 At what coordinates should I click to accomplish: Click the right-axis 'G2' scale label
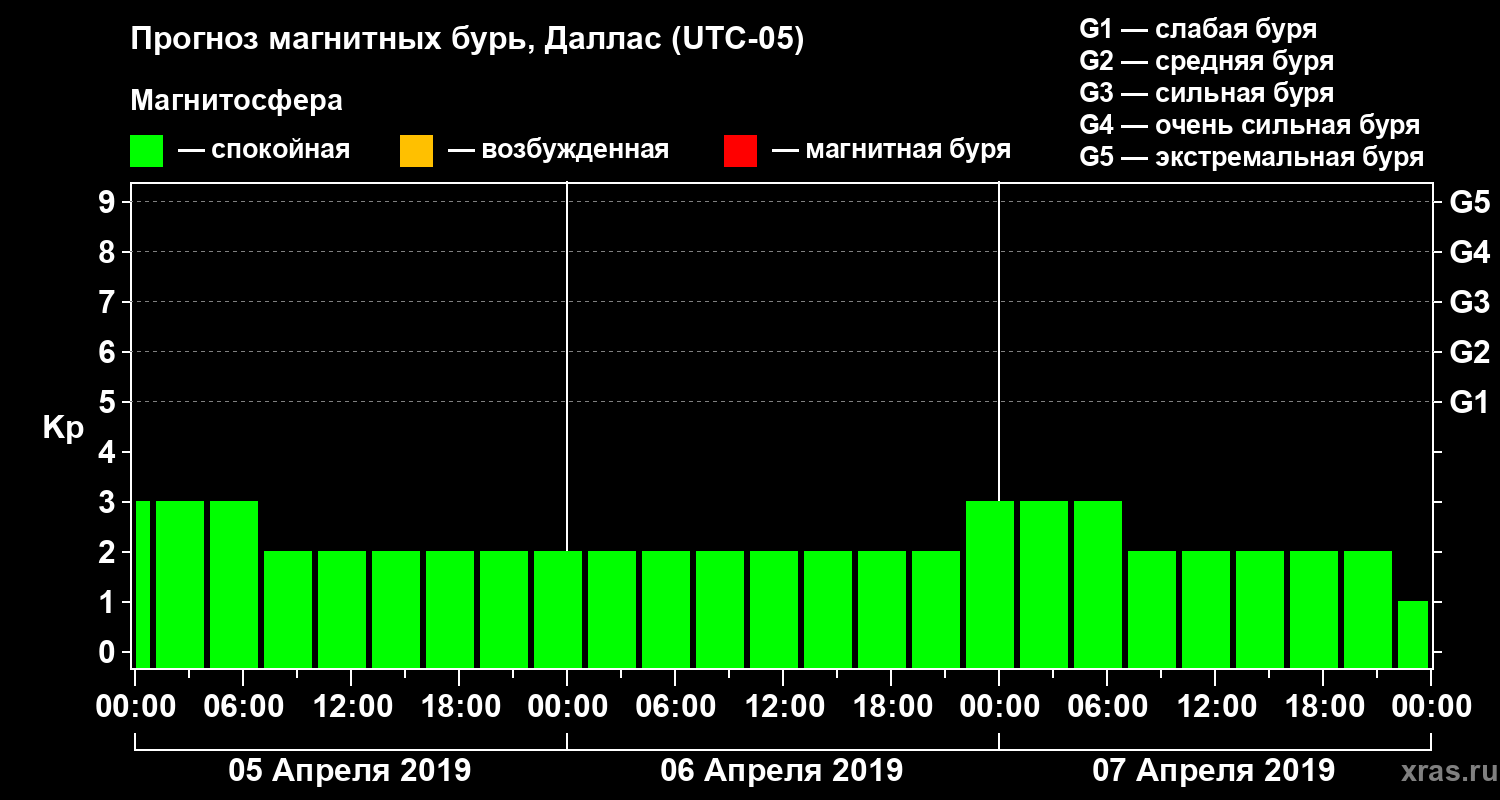click(x=1470, y=352)
